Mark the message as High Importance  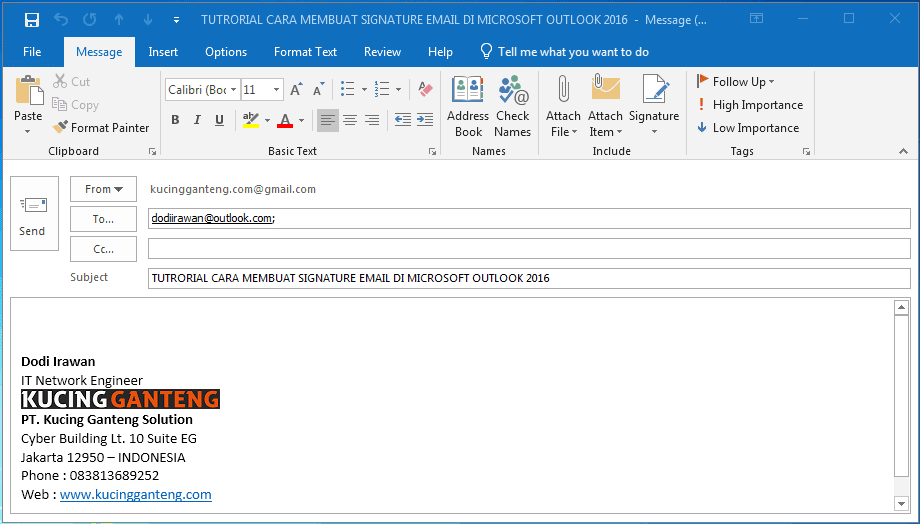coord(750,104)
